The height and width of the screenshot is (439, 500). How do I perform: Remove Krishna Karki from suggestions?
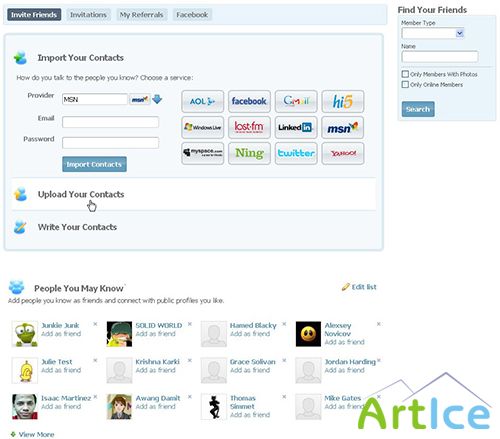[190, 360]
